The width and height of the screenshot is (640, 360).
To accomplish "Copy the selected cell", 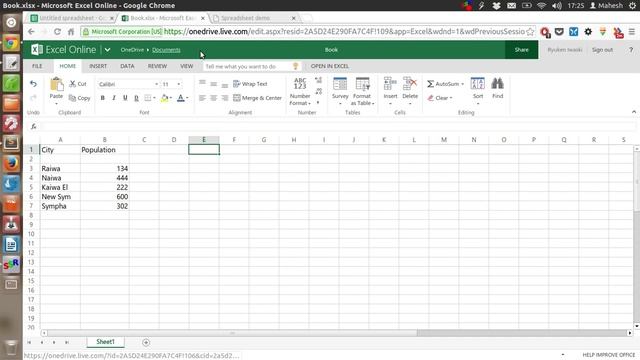I will point(80,98).
